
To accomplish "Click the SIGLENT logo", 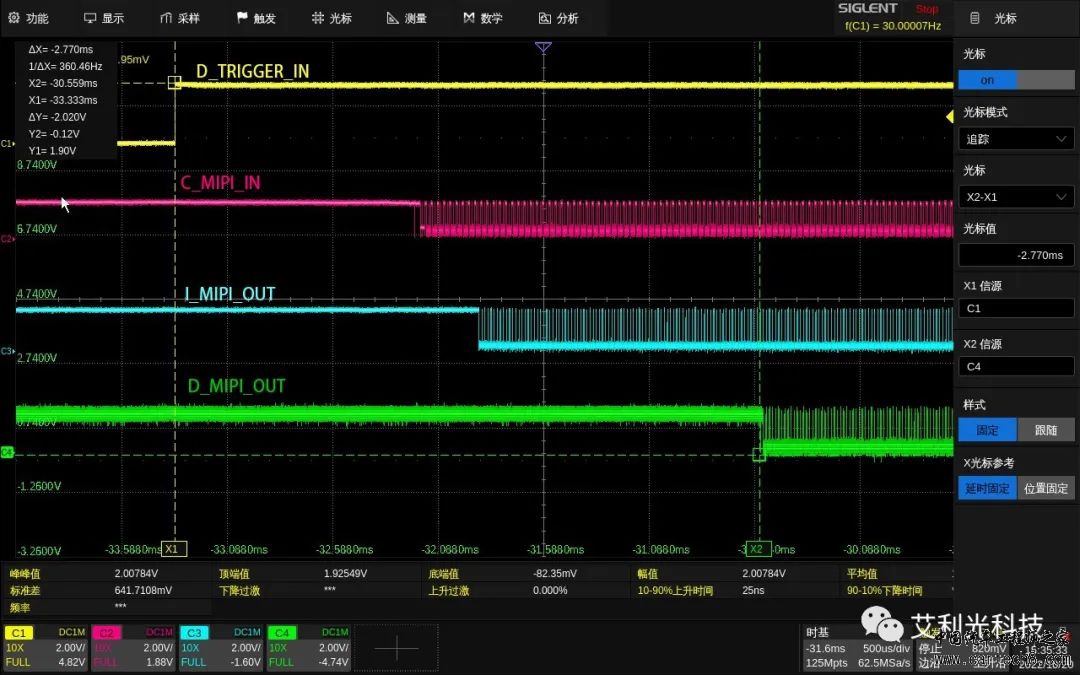I will pos(867,8).
